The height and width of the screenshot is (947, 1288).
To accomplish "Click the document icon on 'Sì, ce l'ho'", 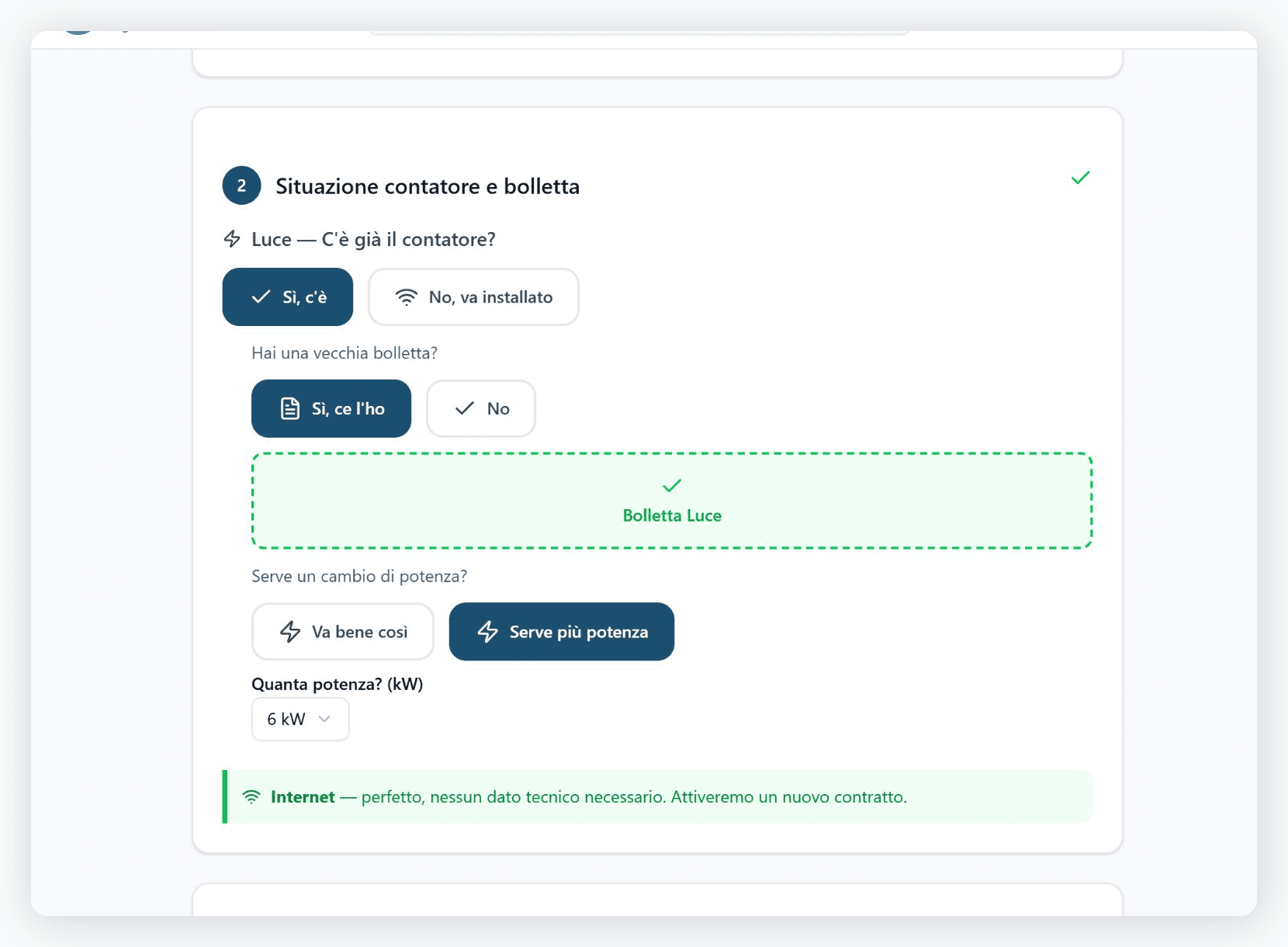I will (290, 408).
